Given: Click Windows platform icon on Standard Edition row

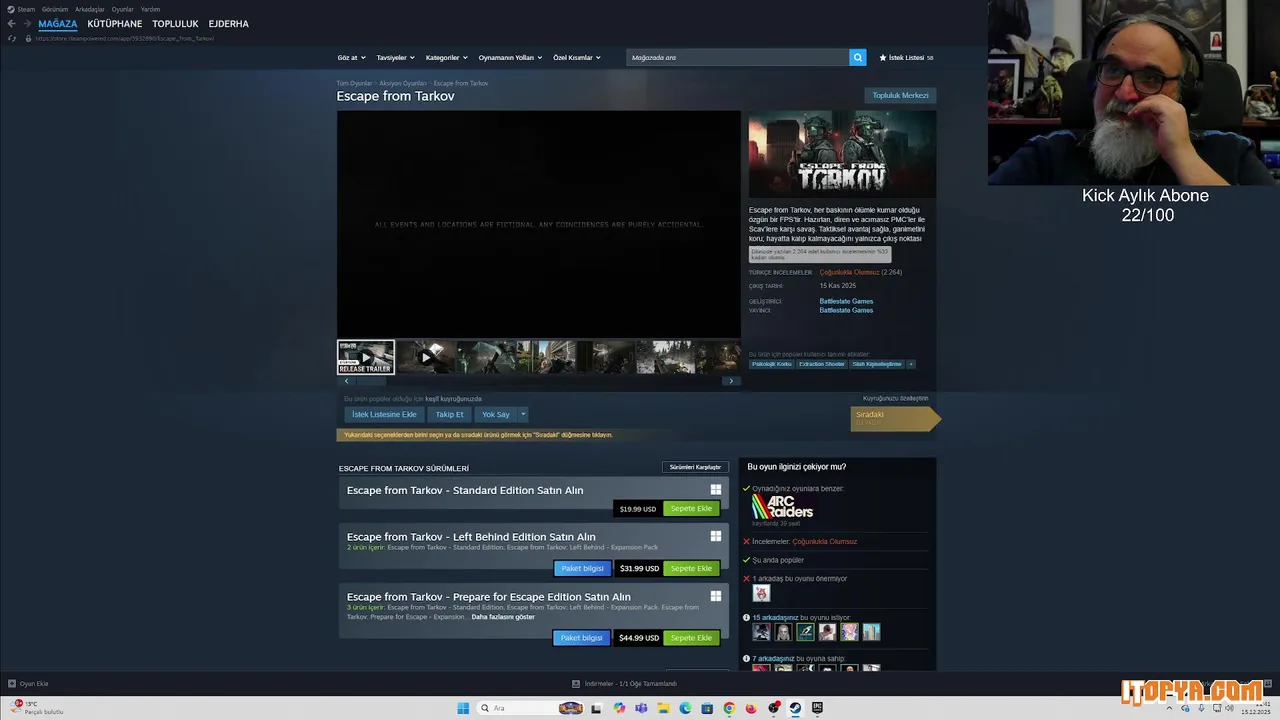Looking at the screenshot, I should click(716, 490).
